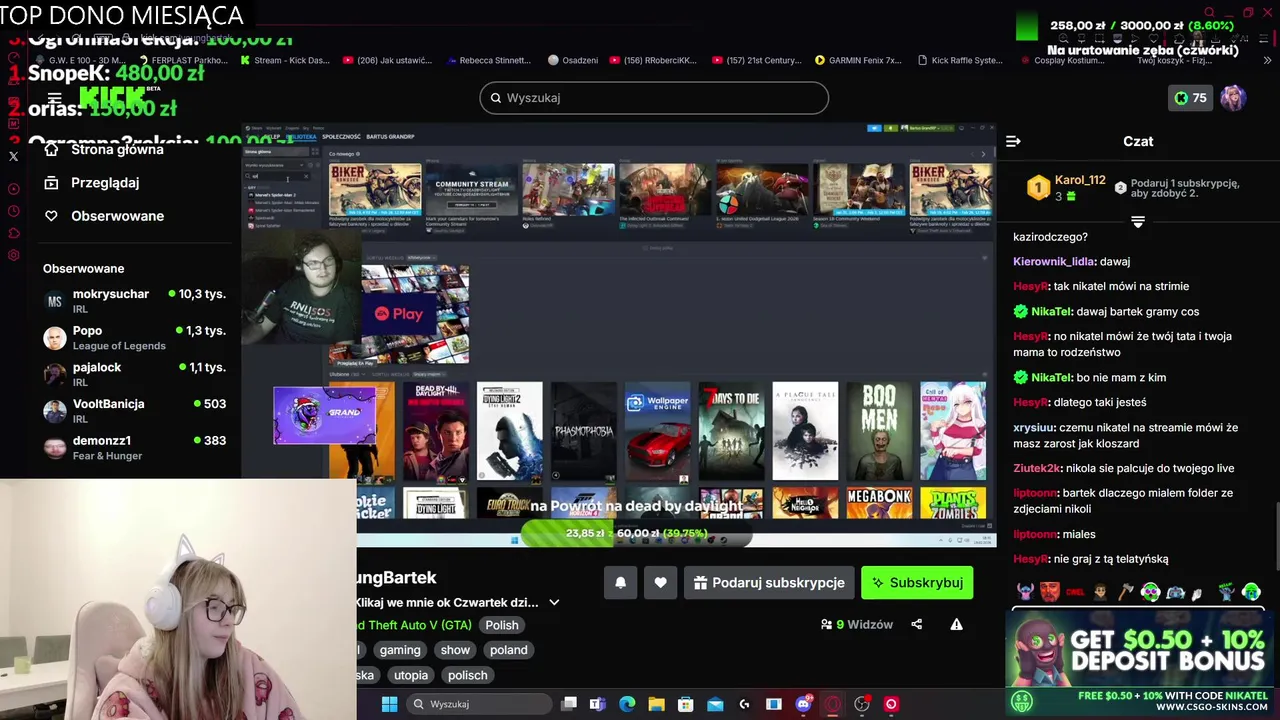Click the CSGO-Skins deposit bonus banner
Screen dimensions: 1280x720
pyautogui.click(x=1140, y=662)
